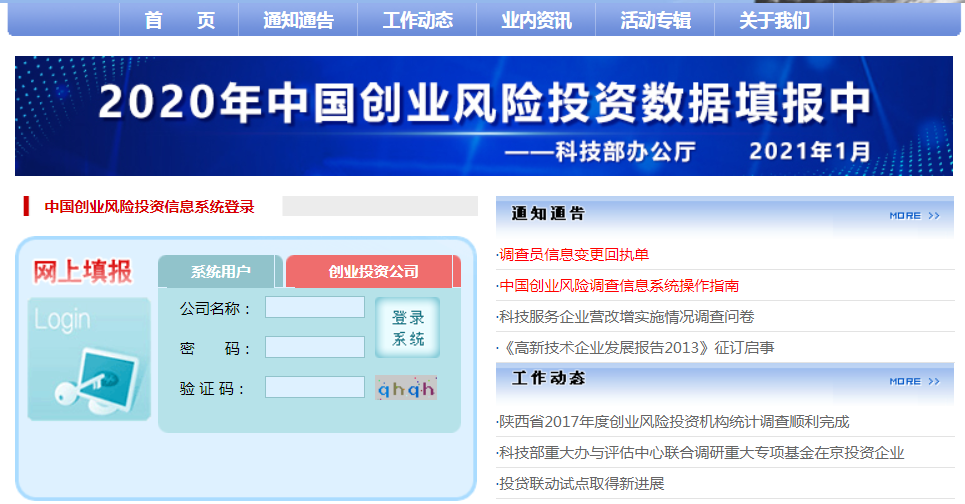Switch to 创业投资公司 login tab

(x=373, y=272)
